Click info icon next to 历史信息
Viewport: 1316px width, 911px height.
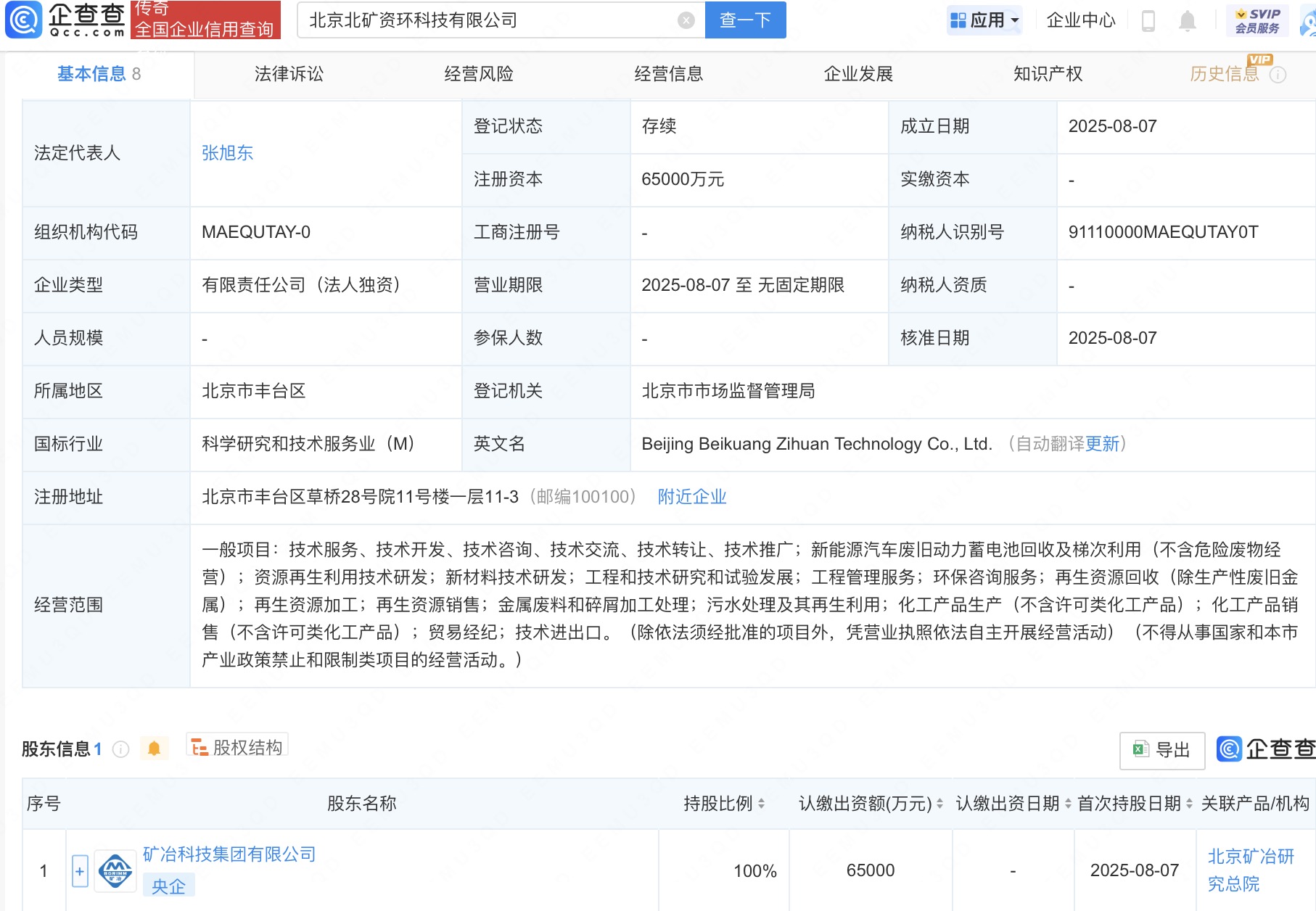(x=1278, y=75)
